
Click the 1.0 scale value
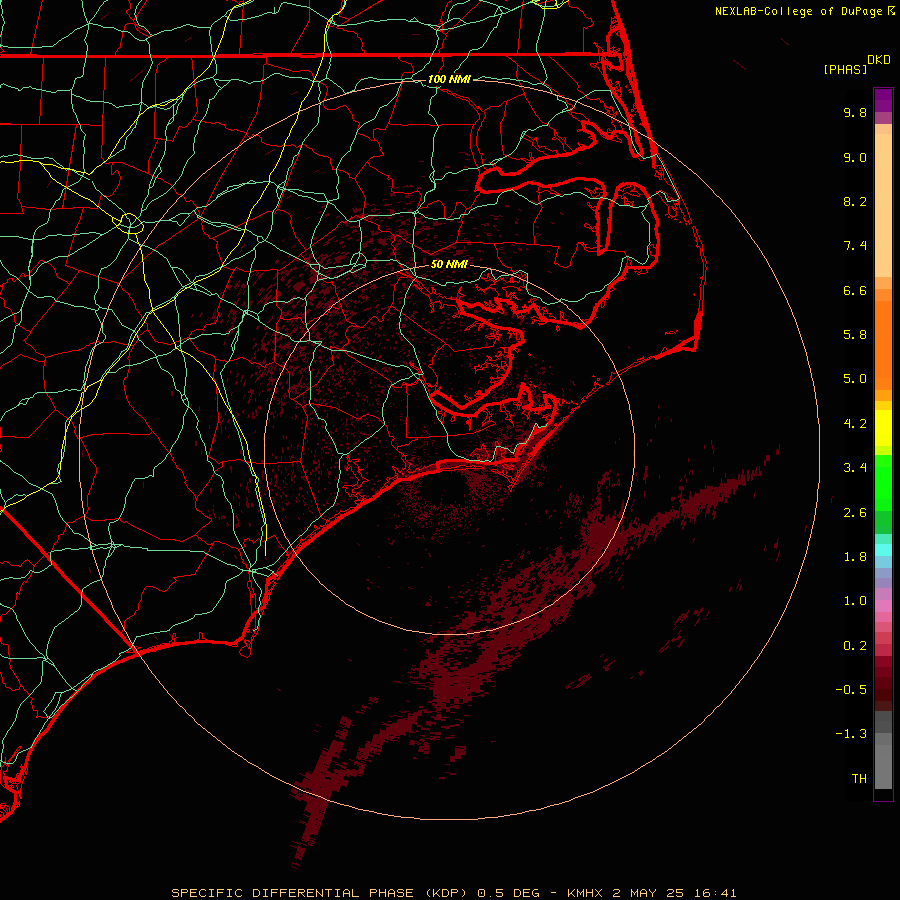[x=855, y=601]
